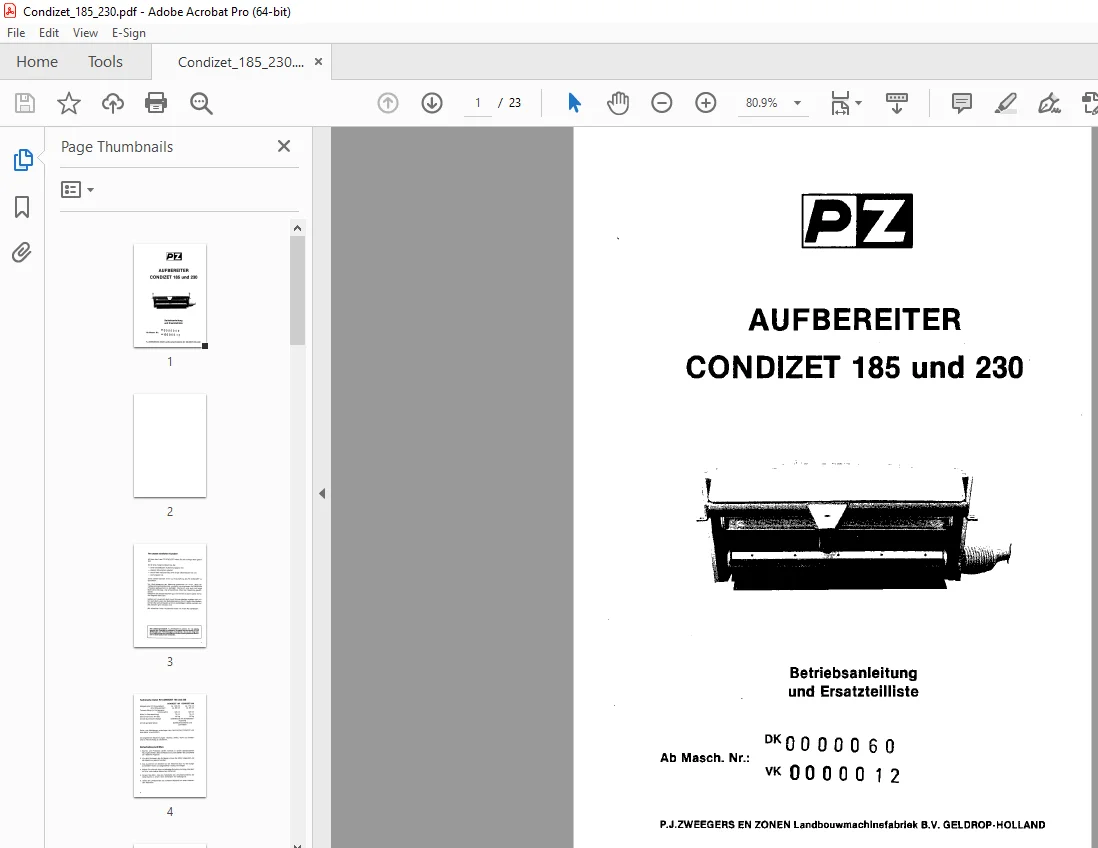Click the page number input field

point(478,103)
